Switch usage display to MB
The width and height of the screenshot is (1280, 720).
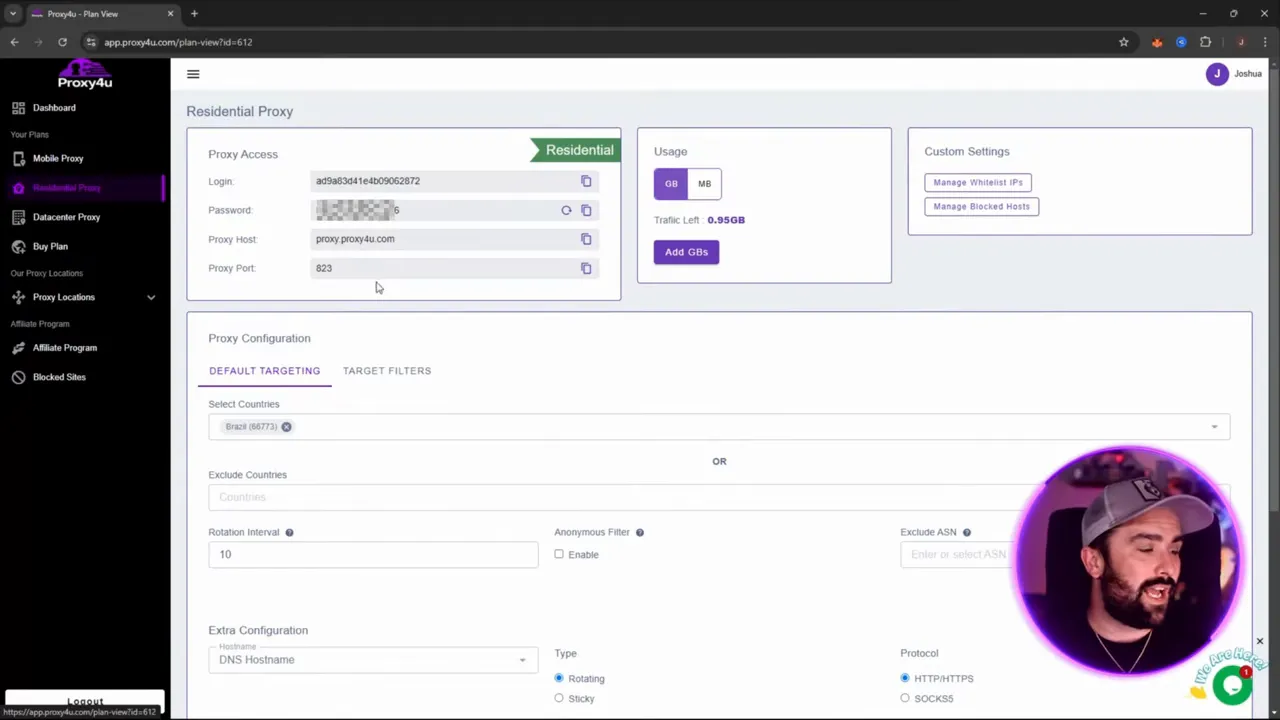[x=704, y=183]
